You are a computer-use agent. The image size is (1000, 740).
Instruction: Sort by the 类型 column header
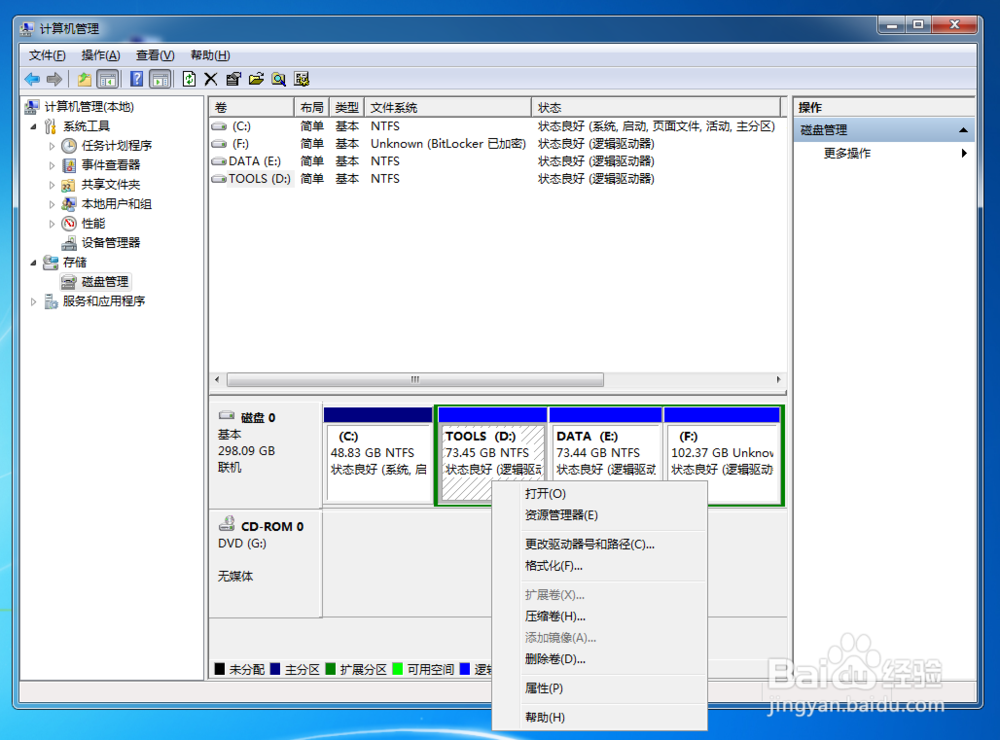pos(346,107)
